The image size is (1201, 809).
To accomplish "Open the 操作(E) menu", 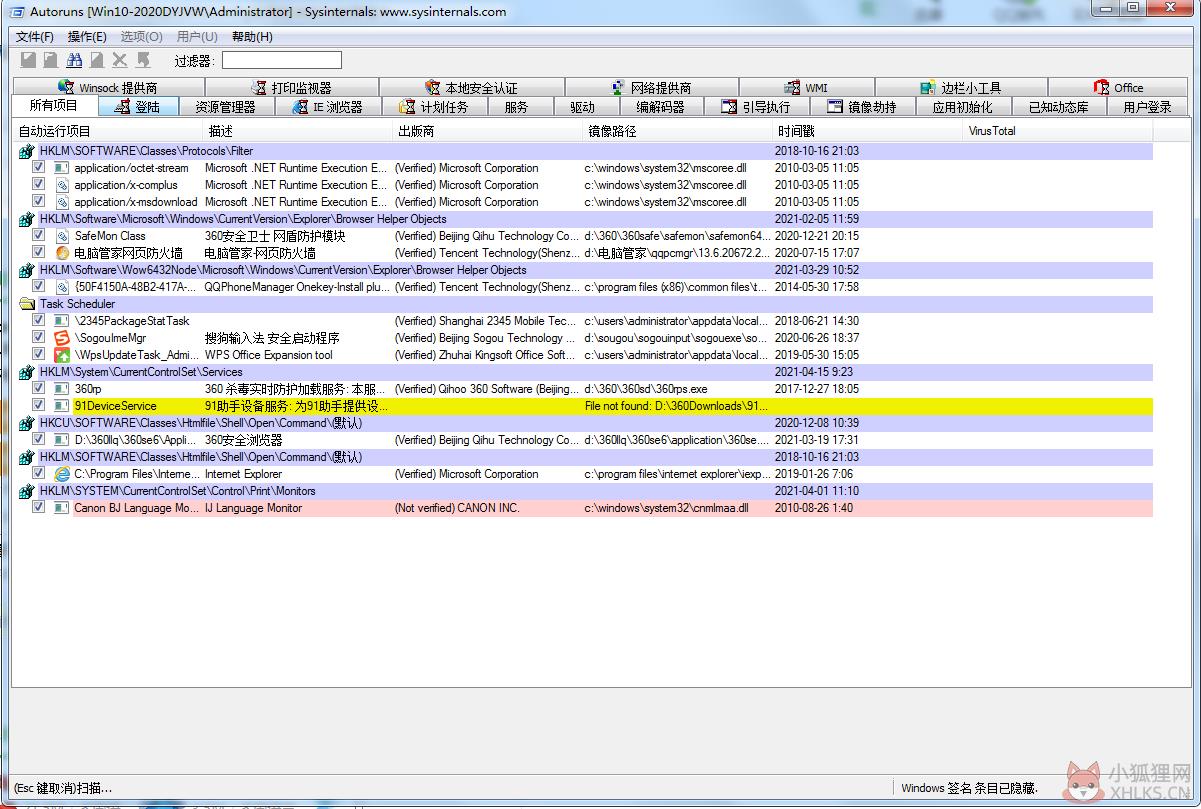I will point(87,37).
